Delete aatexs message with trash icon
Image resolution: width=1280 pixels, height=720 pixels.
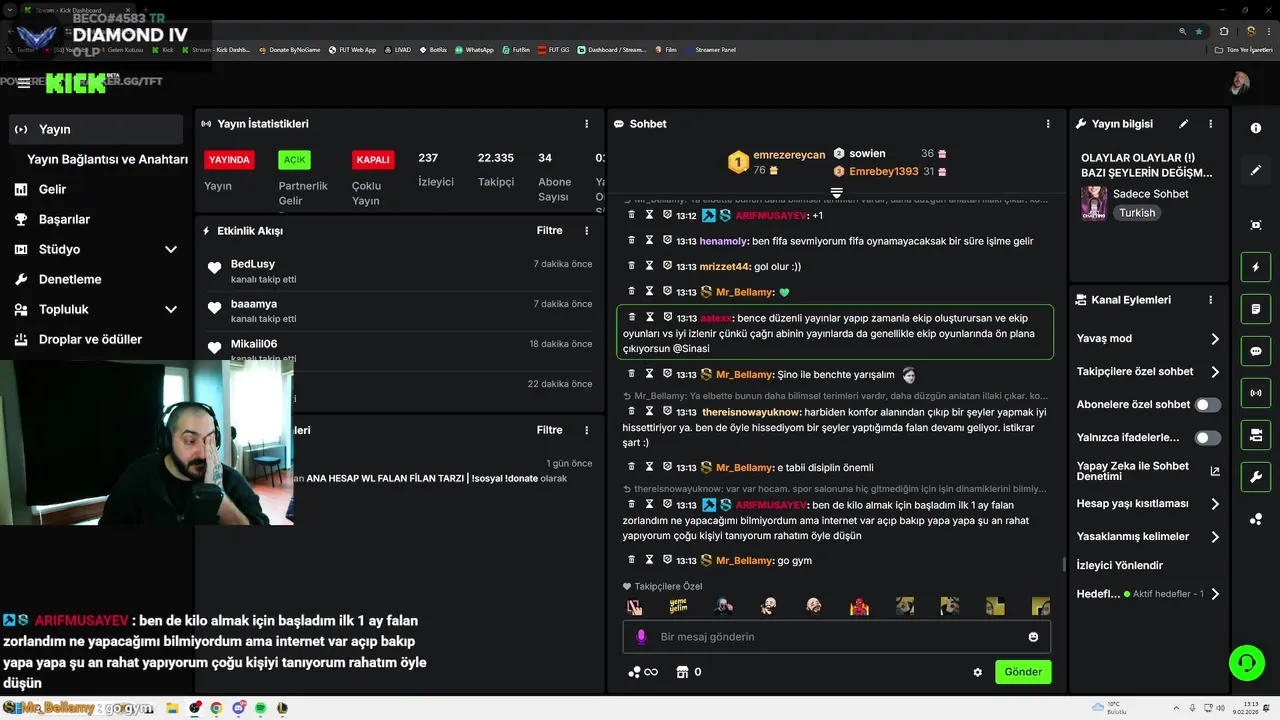[631, 317]
